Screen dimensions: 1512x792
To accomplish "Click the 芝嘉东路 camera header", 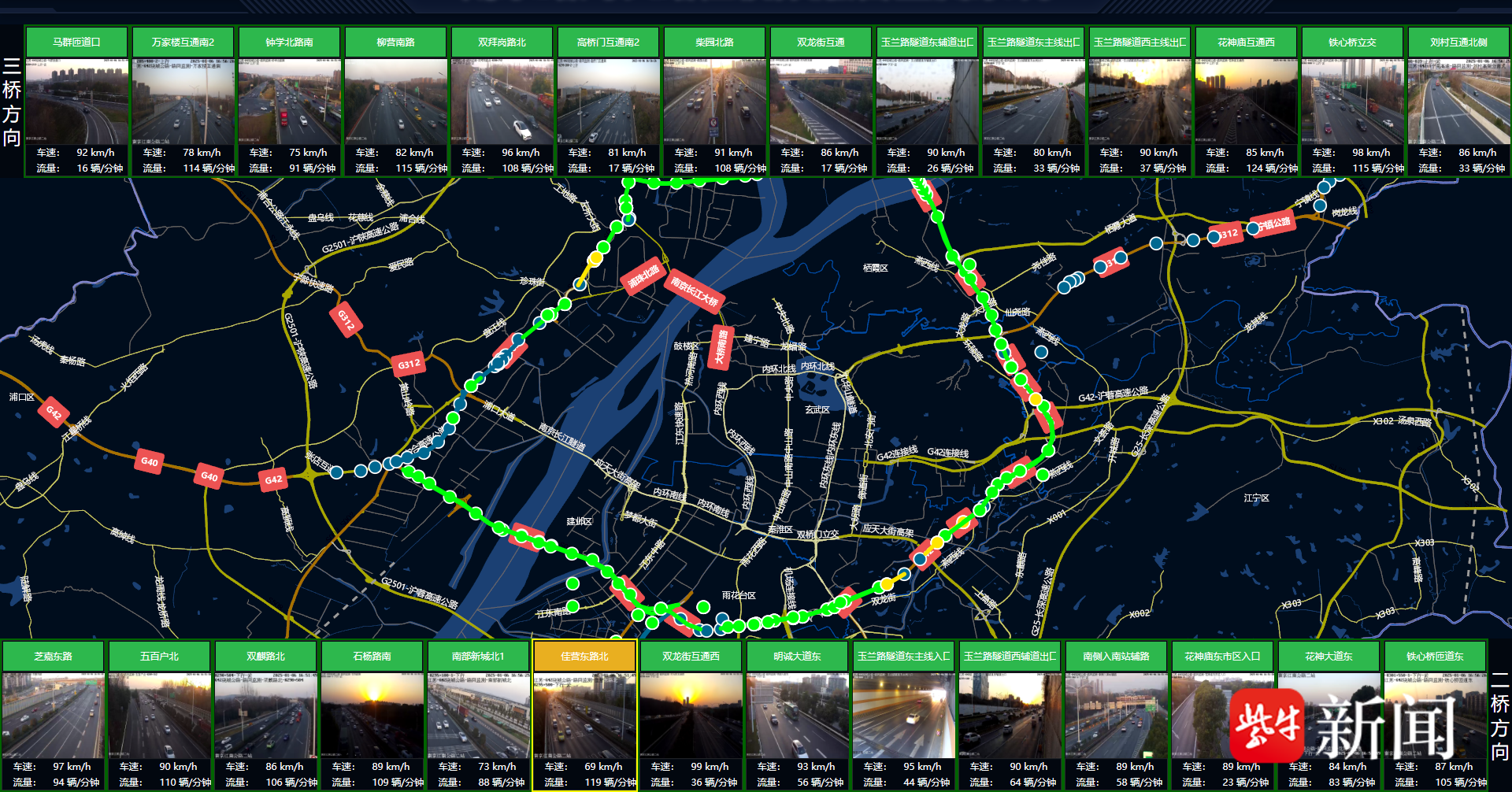I will [x=53, y=657].
